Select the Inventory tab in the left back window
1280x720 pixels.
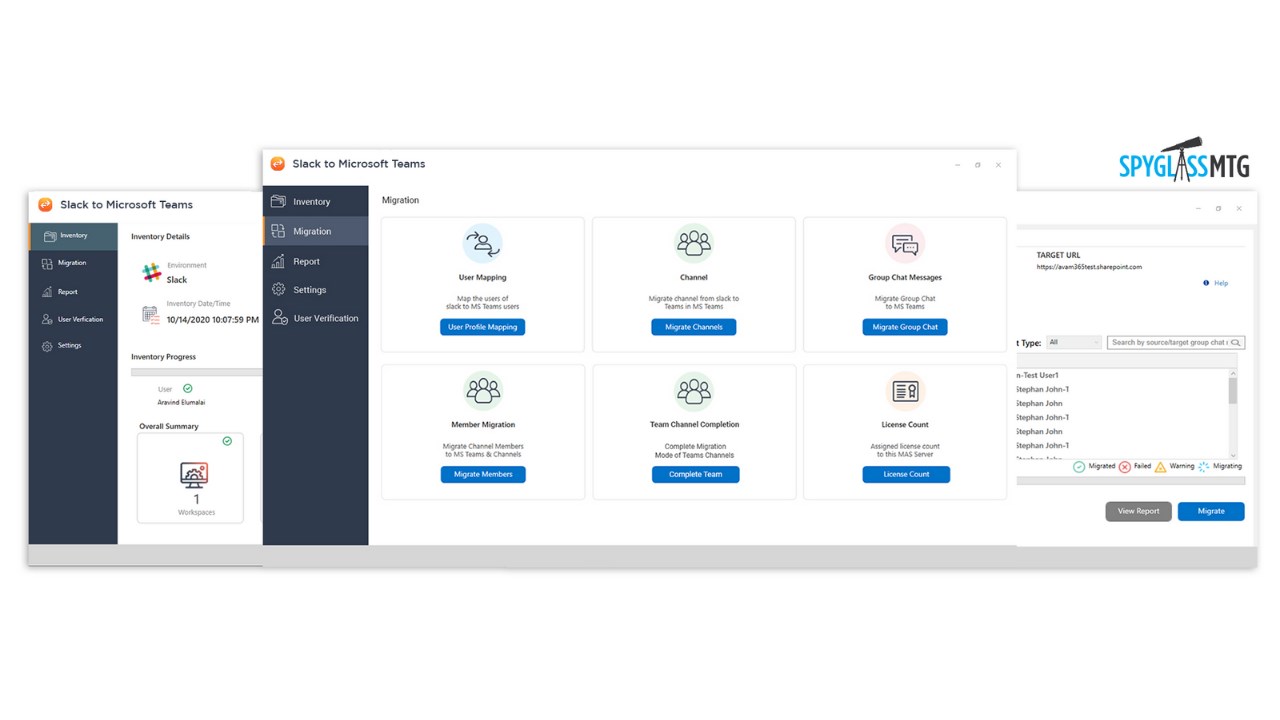(x=73, y=236)
